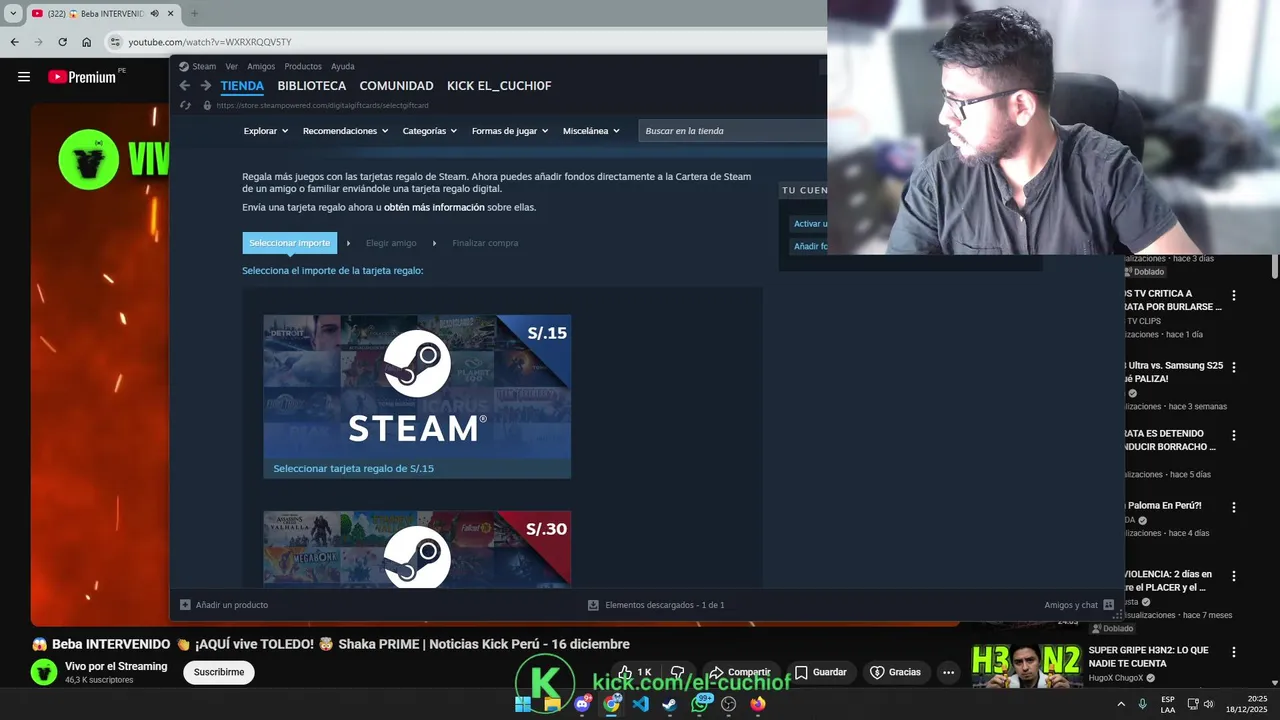The height and width of the screenshot is (720, 1280).
Task: Close the Beba INTERVENIDO Chrome tab
Action: pos(171,14)
